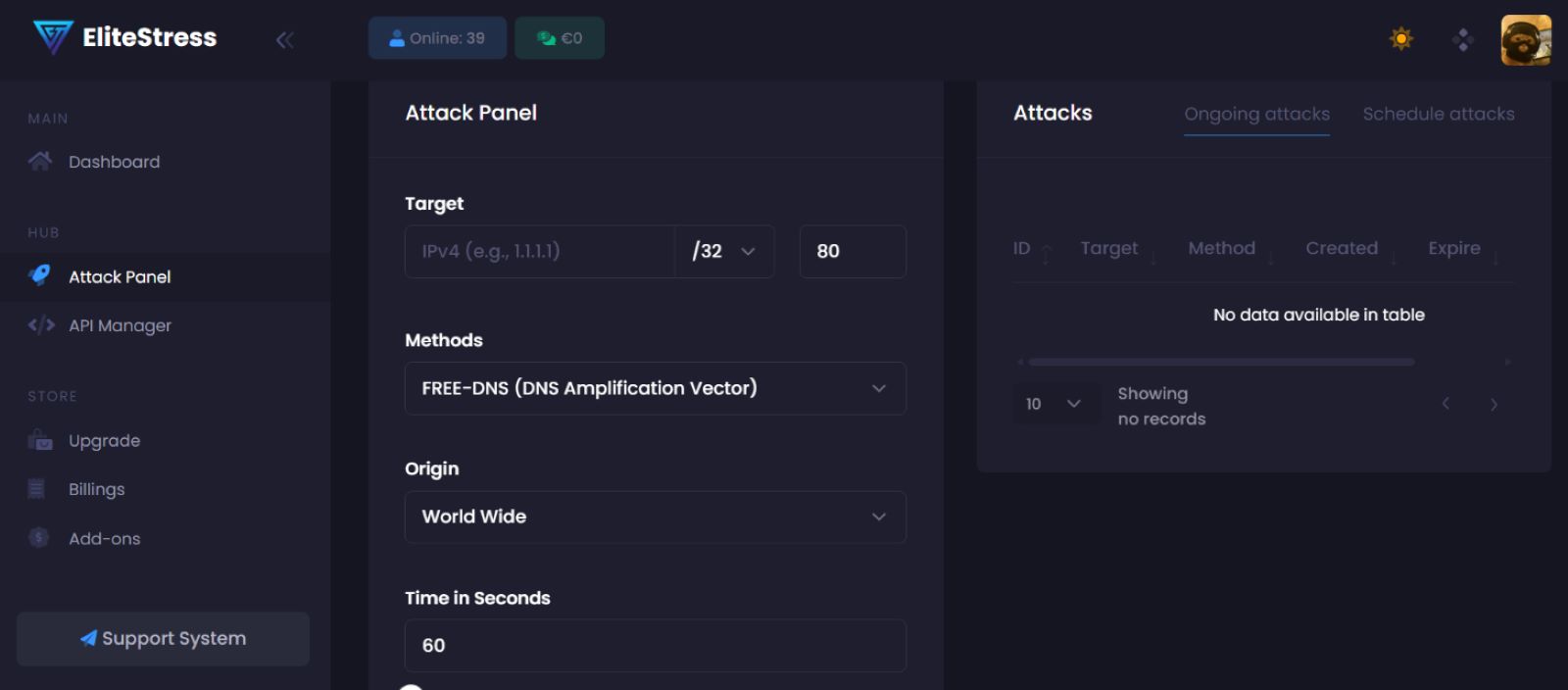Click the Online: 39 indicator

tap(437, 38)
